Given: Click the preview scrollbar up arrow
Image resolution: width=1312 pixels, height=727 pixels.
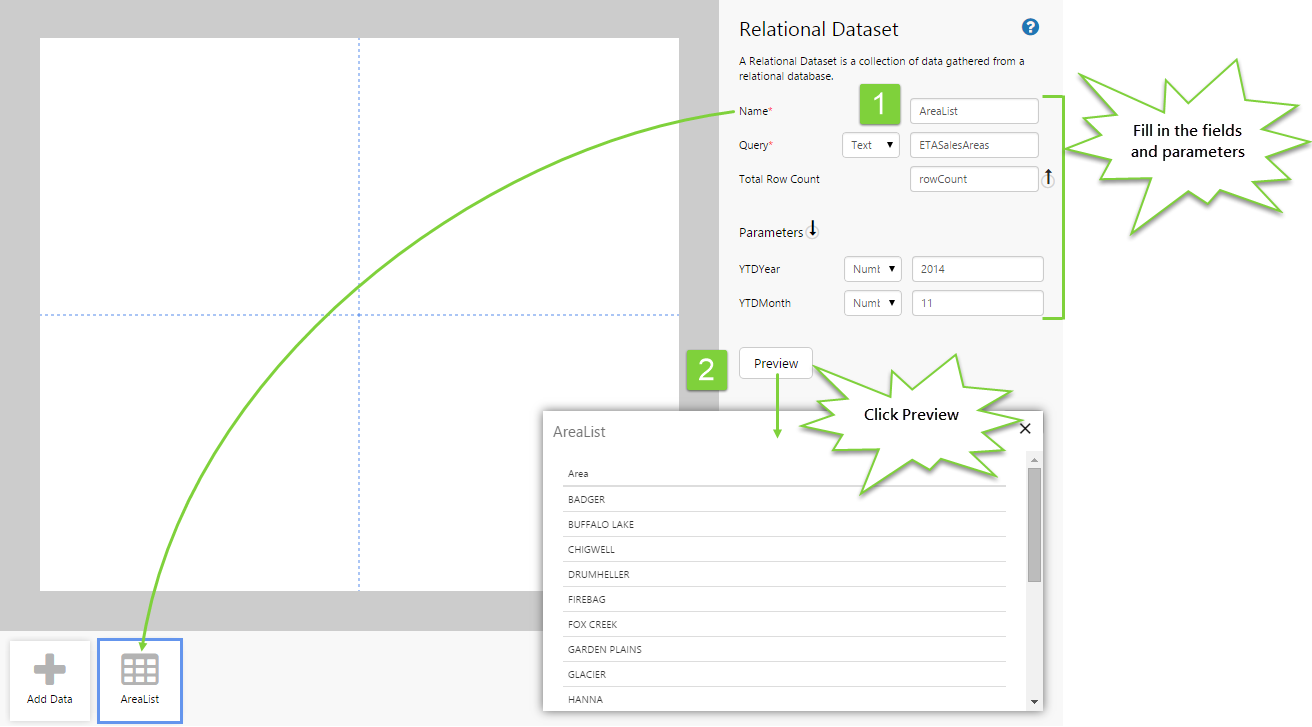Looking at the screenshot, I should pos(1035,459).
